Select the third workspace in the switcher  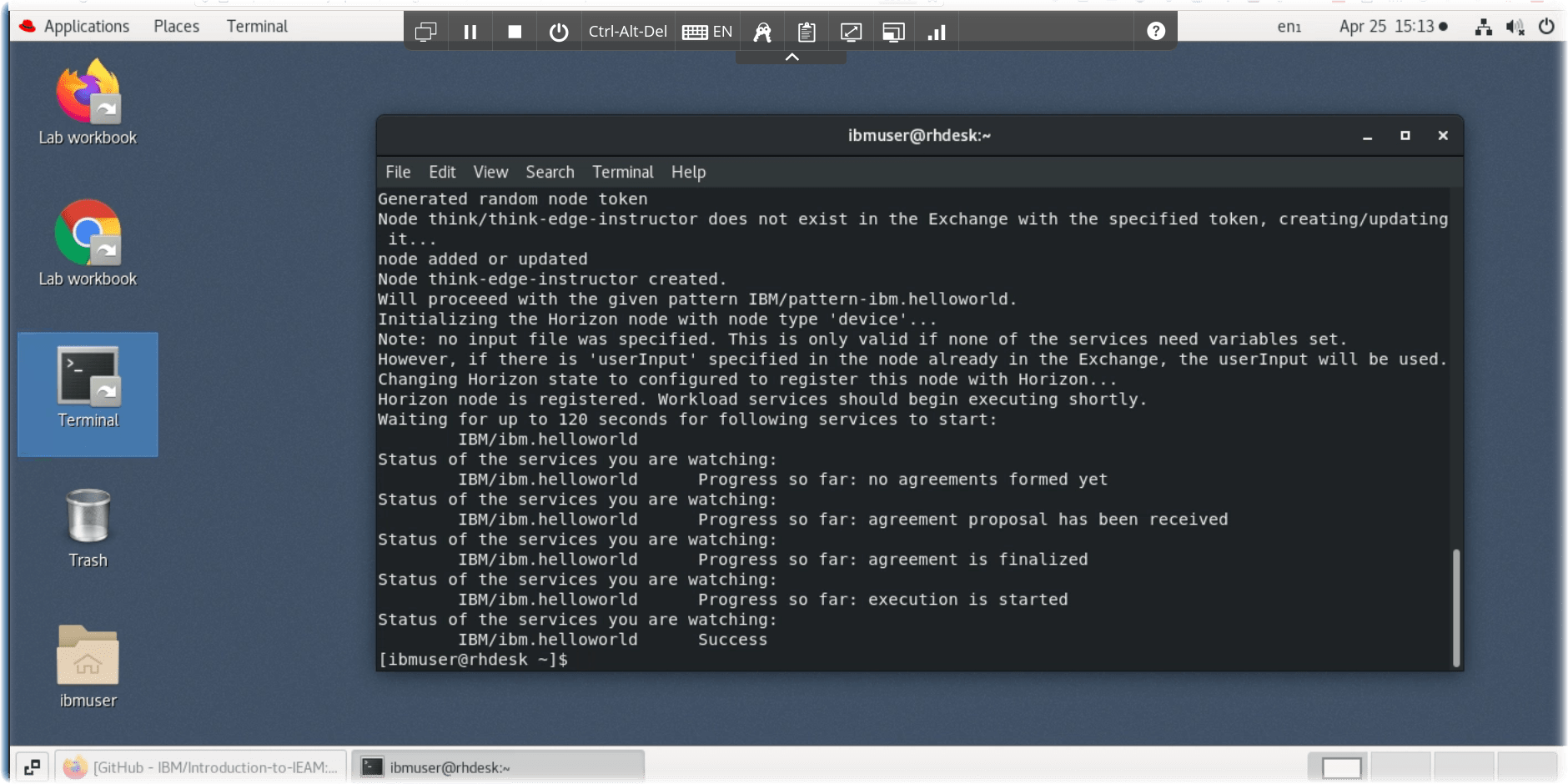1464,766
